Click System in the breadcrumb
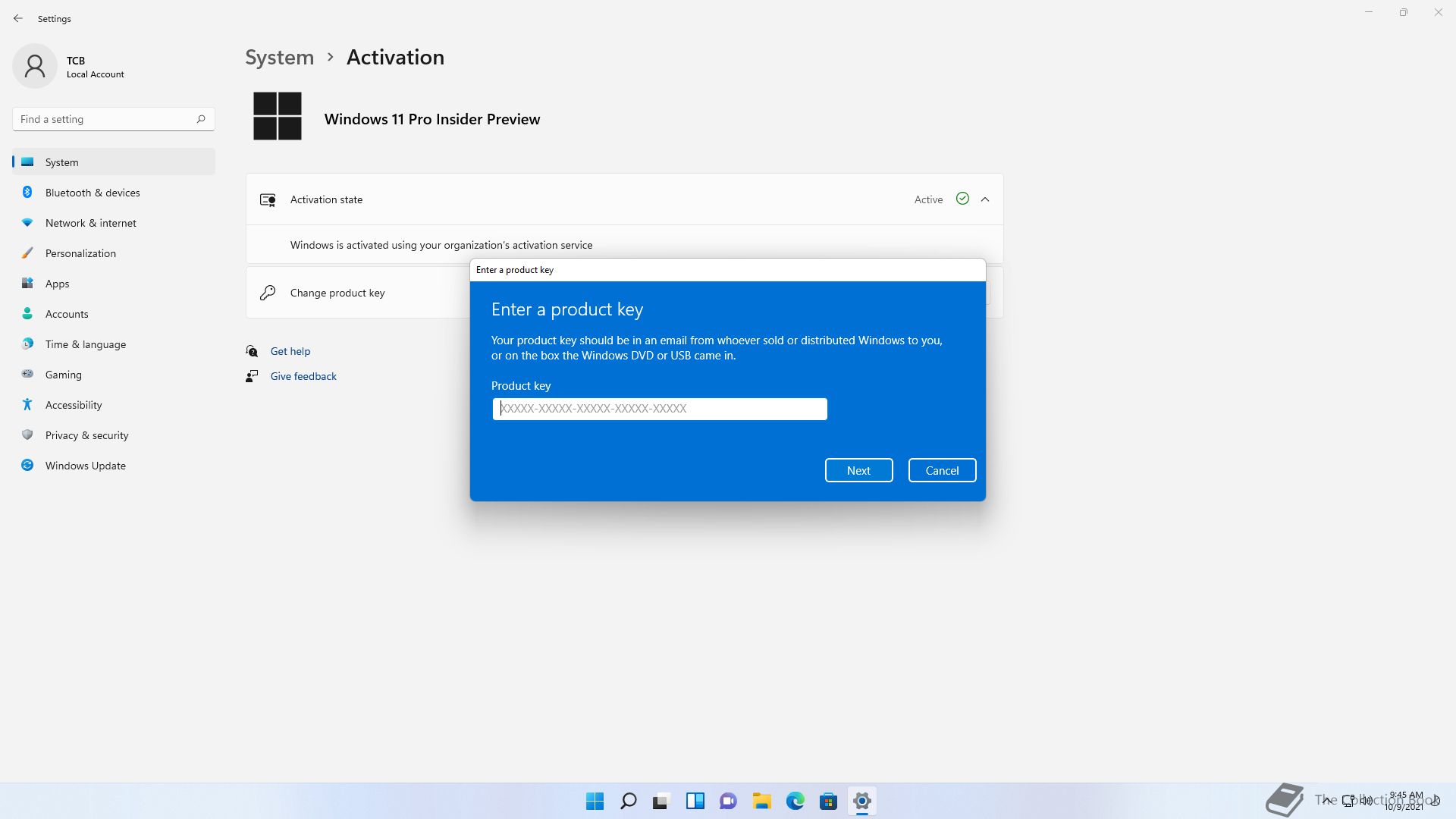Viewport: 1456px width, 819px height. pos(279,58)
